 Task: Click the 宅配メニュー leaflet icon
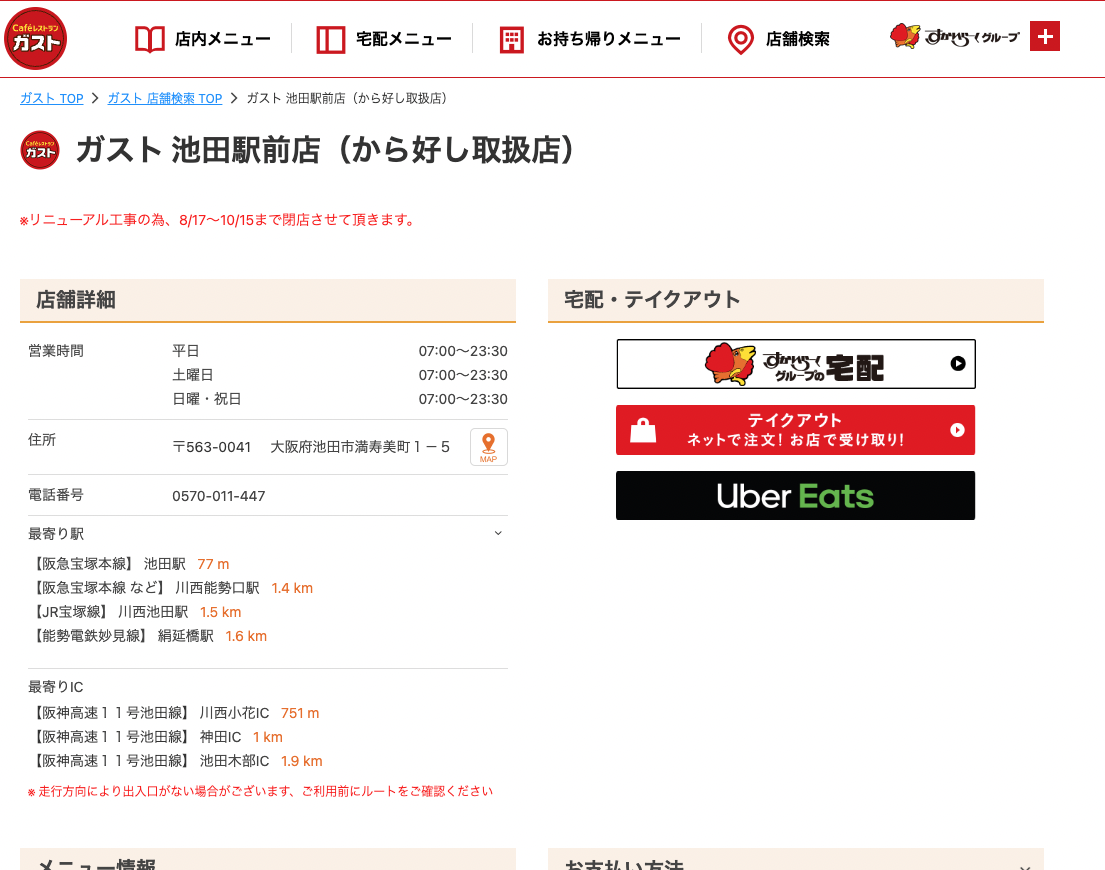pyautogui.click(x=331, y=39)
